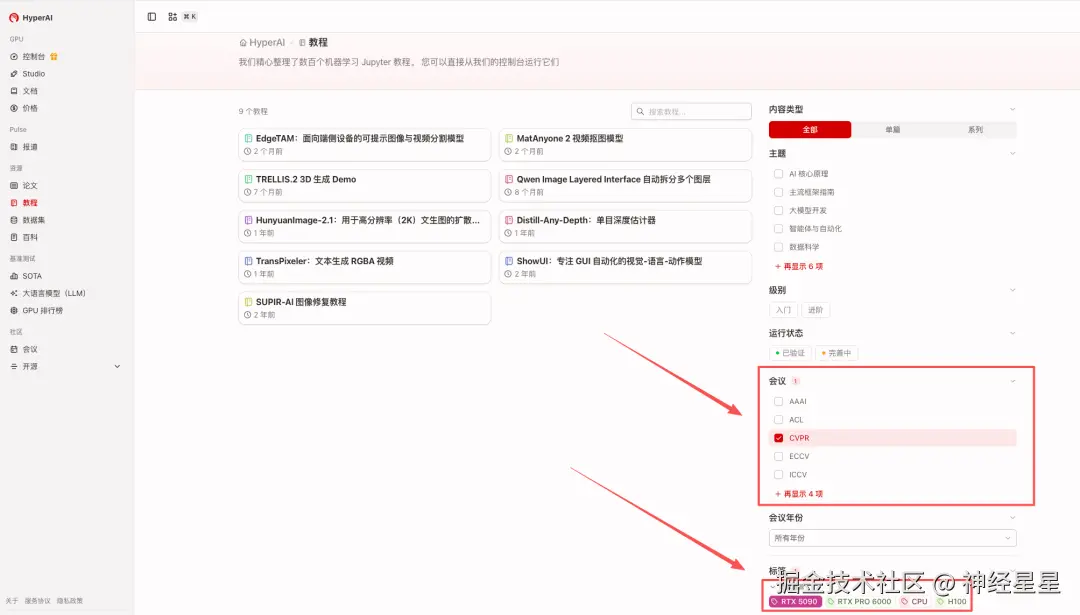Collapse the 级别 filter section
The width and height of the screenshot is (1080, 615).
pos(1012,290)
